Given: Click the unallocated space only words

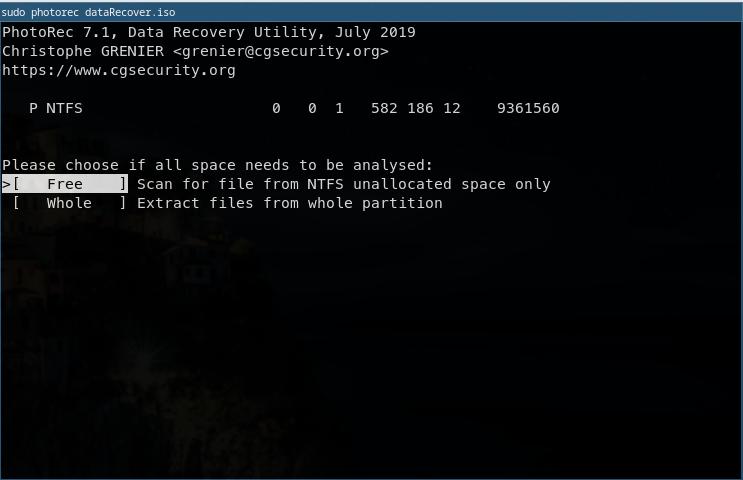Looking at the screenshot, I should 452,184.
